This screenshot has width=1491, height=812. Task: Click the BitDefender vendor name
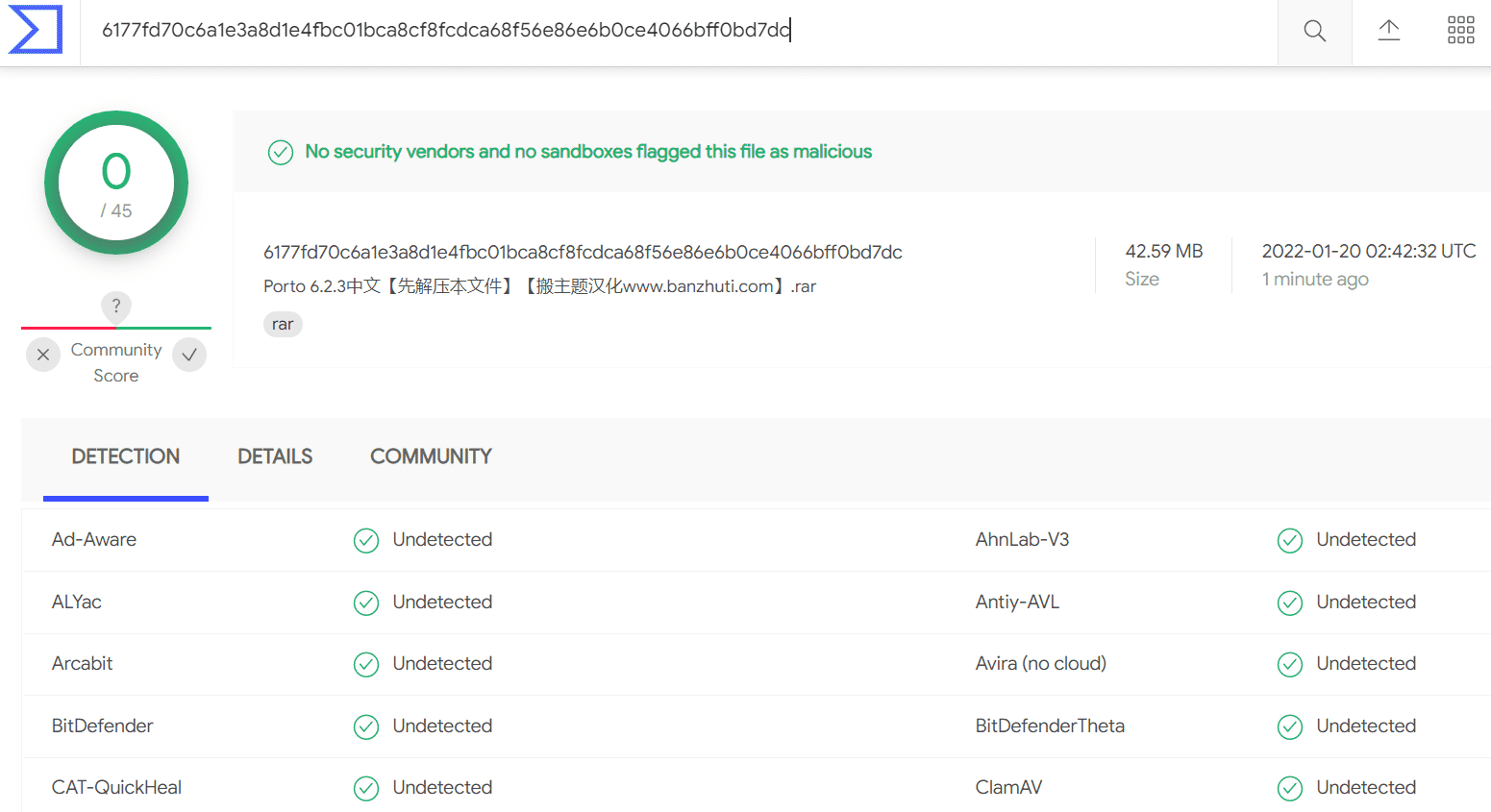tap(103, 726)
